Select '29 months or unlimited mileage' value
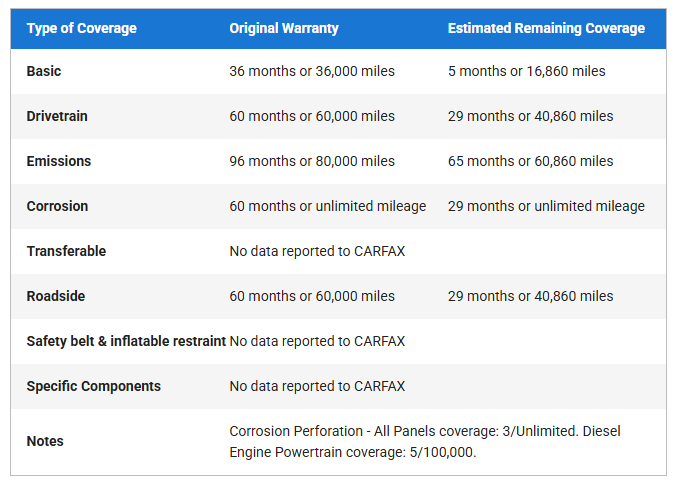This screenshot has height=487, width=677. tap(546, 206)
